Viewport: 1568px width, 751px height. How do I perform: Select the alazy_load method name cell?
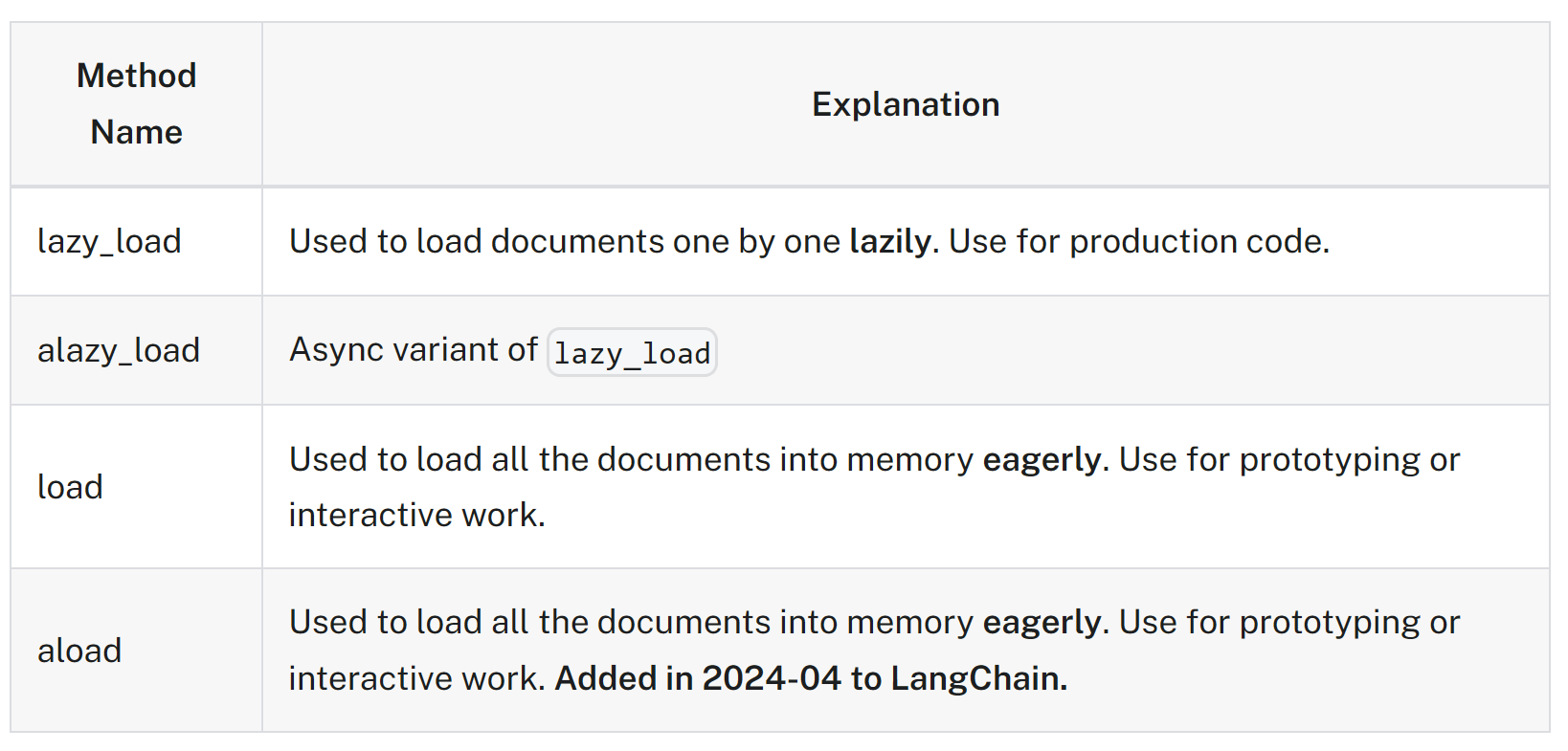(119, 350)
